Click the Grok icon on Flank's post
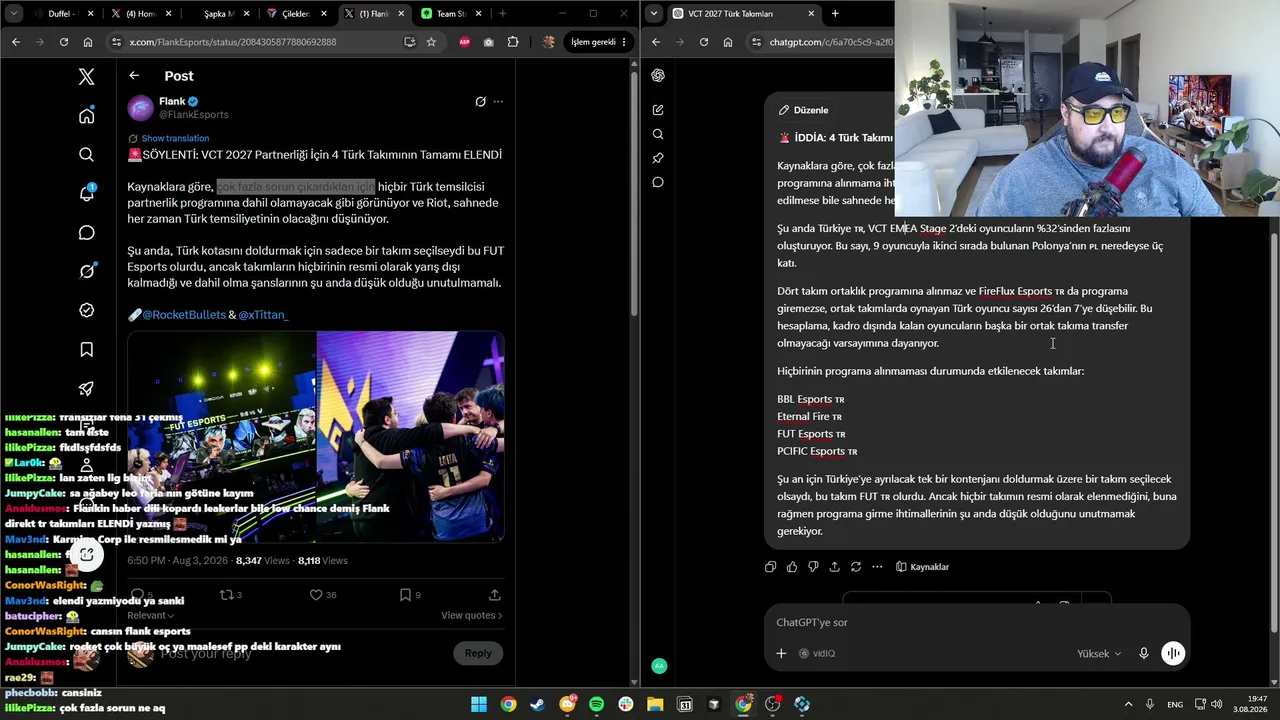 [x=480, y=101]
